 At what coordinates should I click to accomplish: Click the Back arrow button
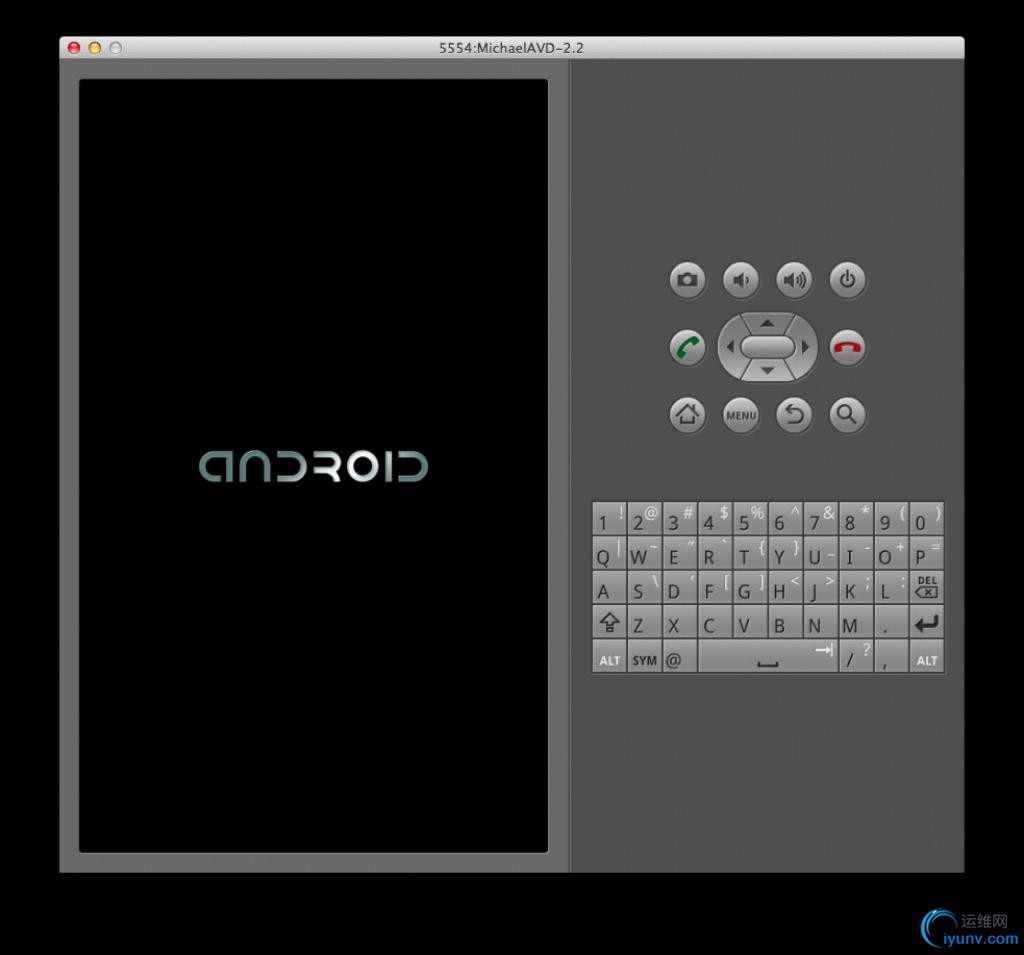pos(794,414)
